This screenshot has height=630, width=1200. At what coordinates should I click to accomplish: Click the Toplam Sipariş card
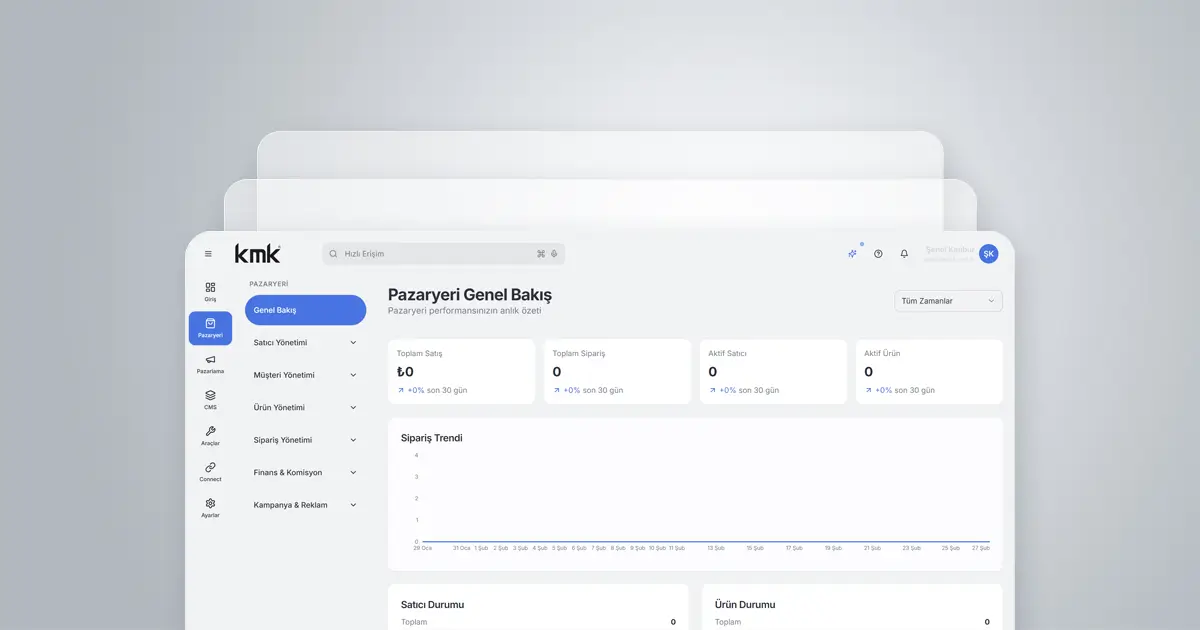[617, 372]
